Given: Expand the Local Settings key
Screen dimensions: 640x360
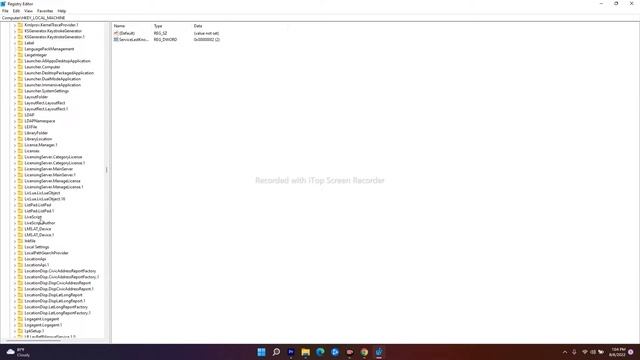Looking at the screenshot, I should pyautogui.click(x=15, y=247).
